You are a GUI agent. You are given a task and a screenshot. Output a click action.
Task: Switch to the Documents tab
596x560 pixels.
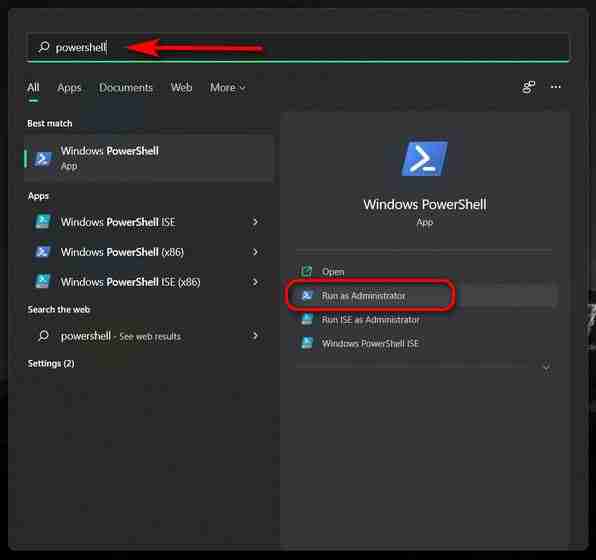(126, 88)
